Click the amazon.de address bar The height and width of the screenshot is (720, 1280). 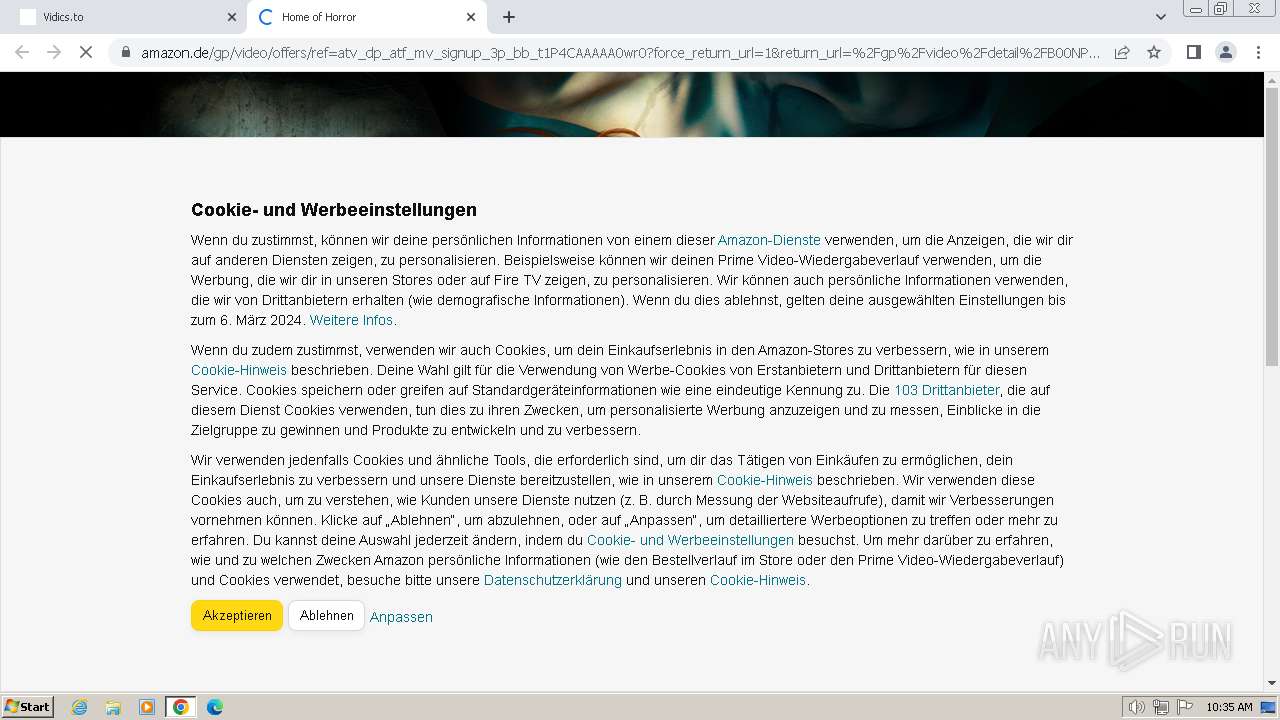620,52
